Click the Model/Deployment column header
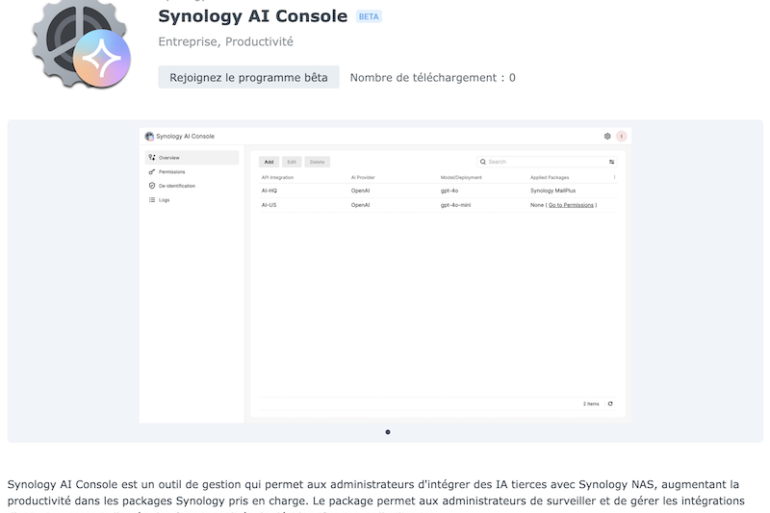770x513 pixels. point(461,177)
